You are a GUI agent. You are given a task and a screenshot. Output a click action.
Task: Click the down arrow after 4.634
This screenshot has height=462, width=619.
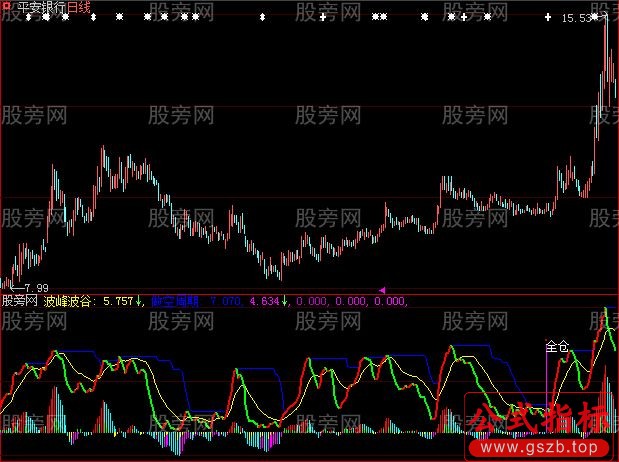click(x=285, y=300)
